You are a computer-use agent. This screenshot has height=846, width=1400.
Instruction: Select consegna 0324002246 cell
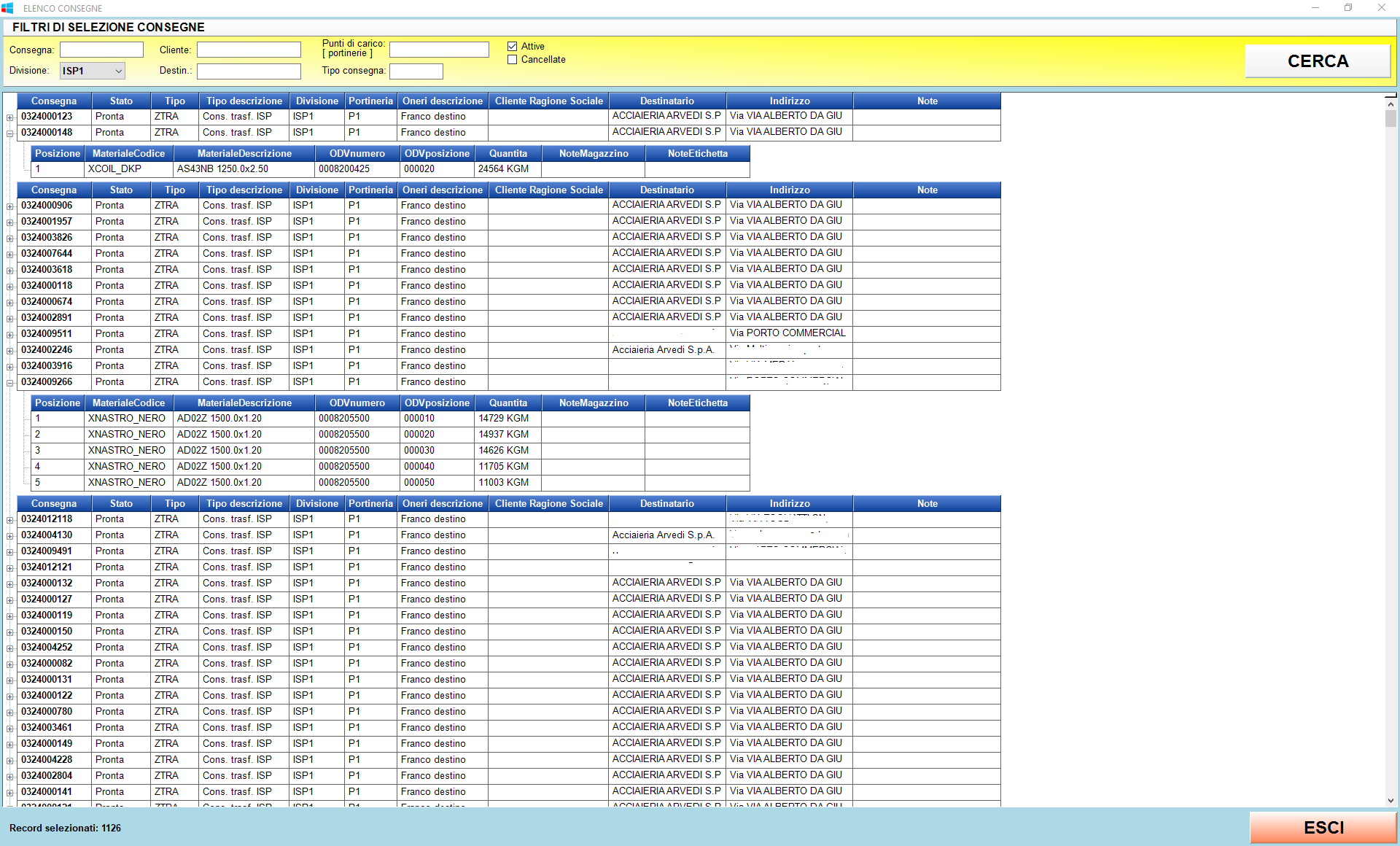tap(54, 350)
